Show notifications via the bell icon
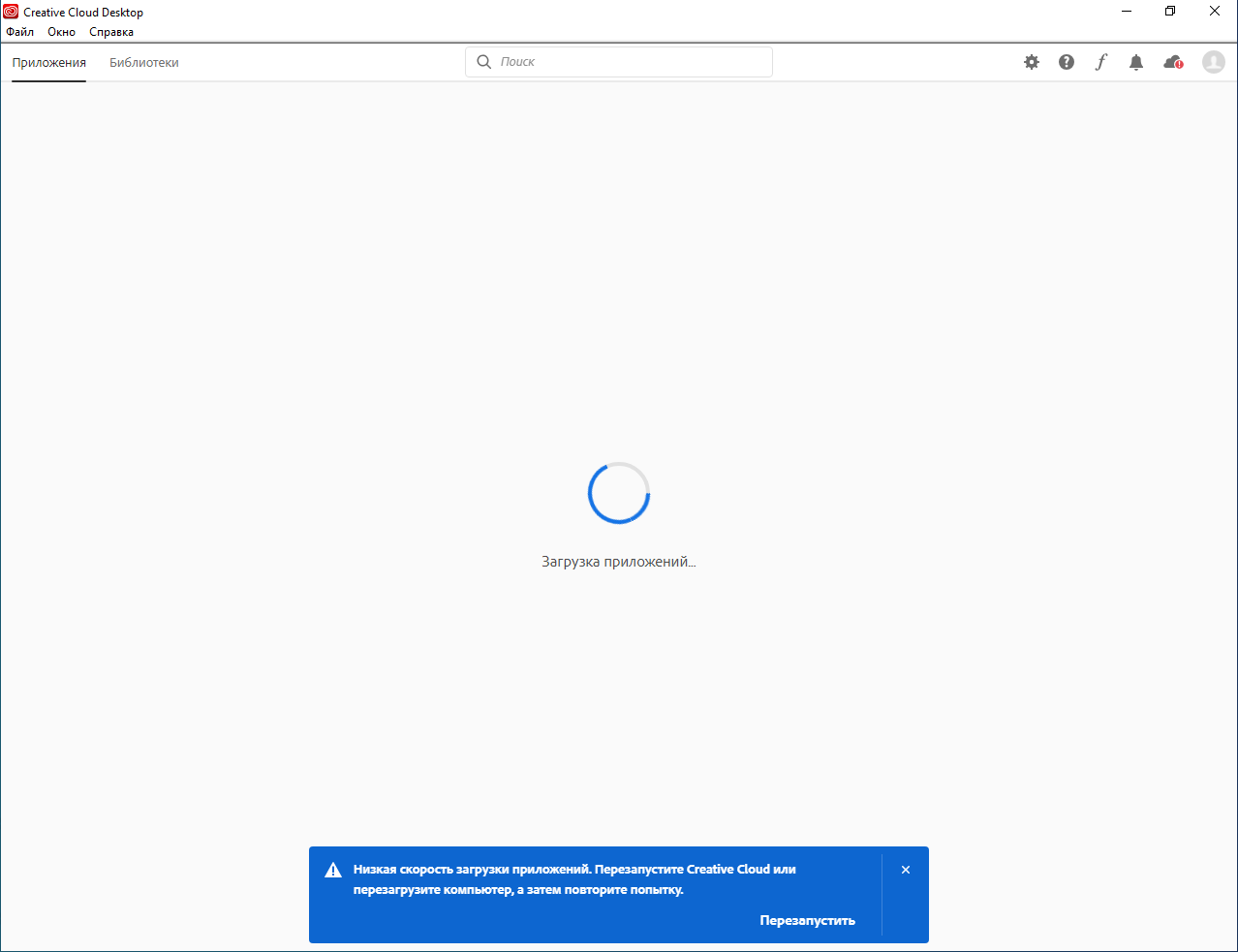The width and height of the screenshot is (1238, 952). pos(1136,62)
